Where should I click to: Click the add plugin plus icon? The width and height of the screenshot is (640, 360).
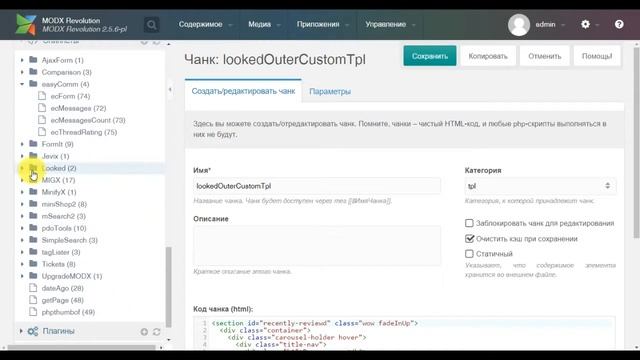144,332
